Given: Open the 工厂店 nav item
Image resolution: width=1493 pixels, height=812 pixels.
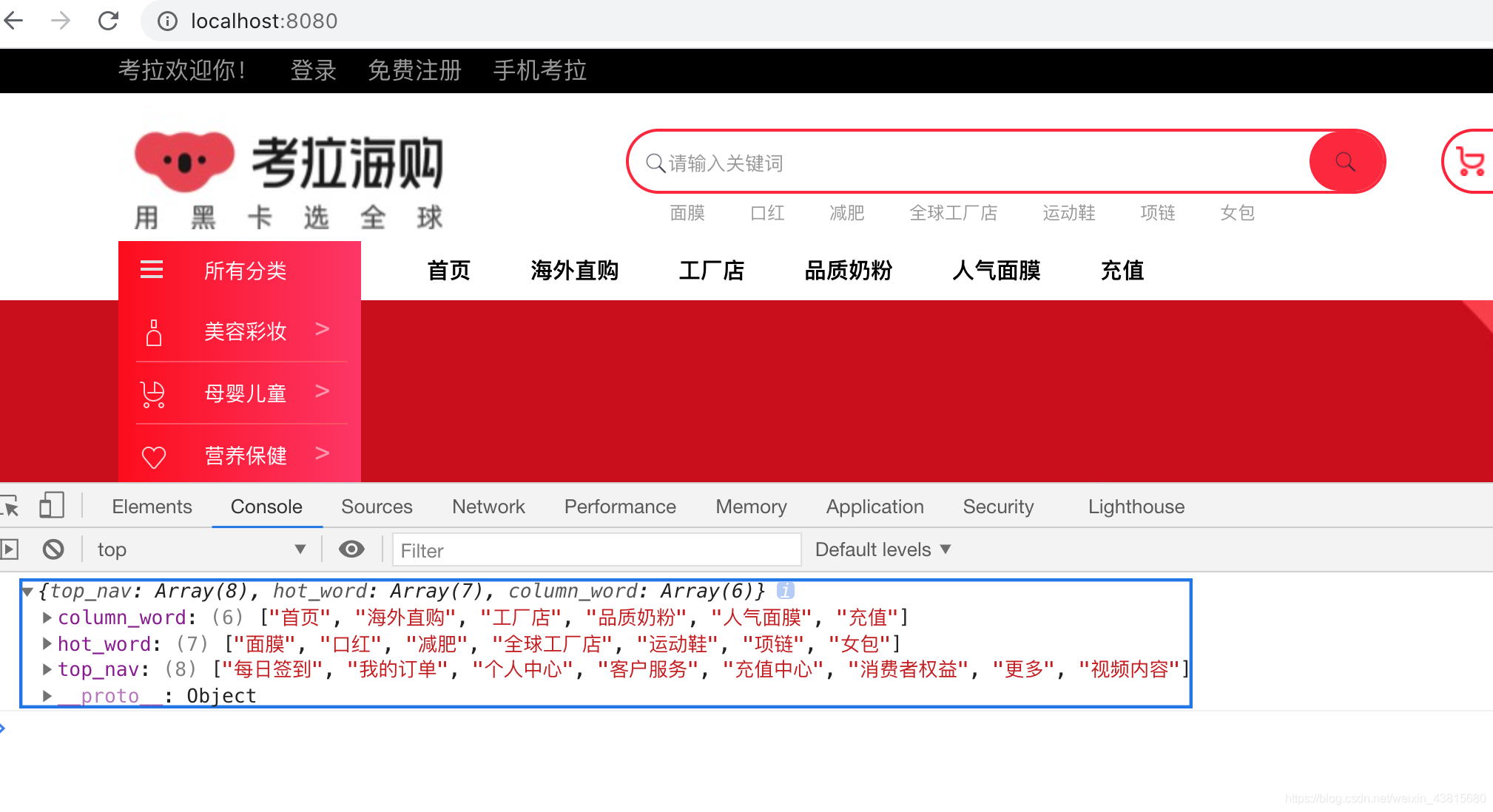Looking at the screenshot, I should point(712,271).
